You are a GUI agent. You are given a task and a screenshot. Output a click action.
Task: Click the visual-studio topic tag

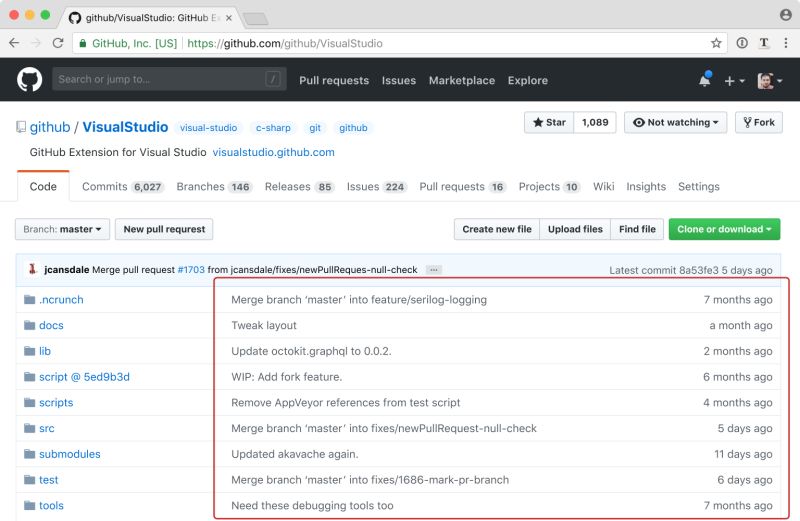pyautogui.click(x=208, y=128)
